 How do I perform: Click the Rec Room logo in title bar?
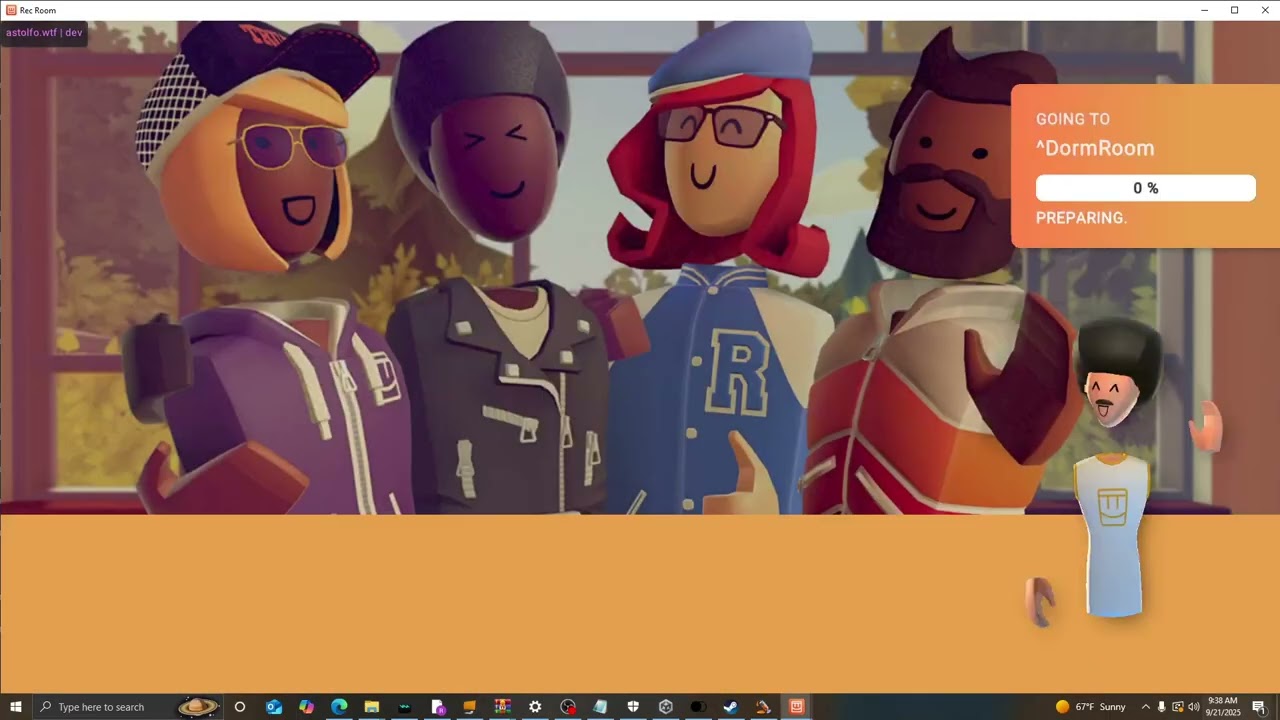[11, 10]
